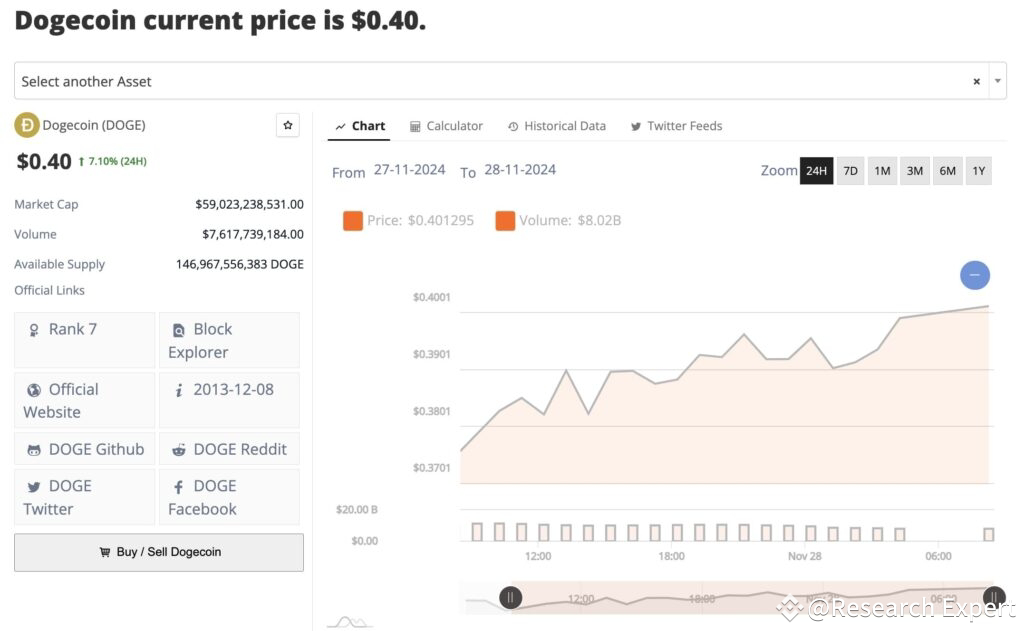Click the blue zoom-out minus button
This screenshot has height=631, width=1024.
(x=974, y=275)
